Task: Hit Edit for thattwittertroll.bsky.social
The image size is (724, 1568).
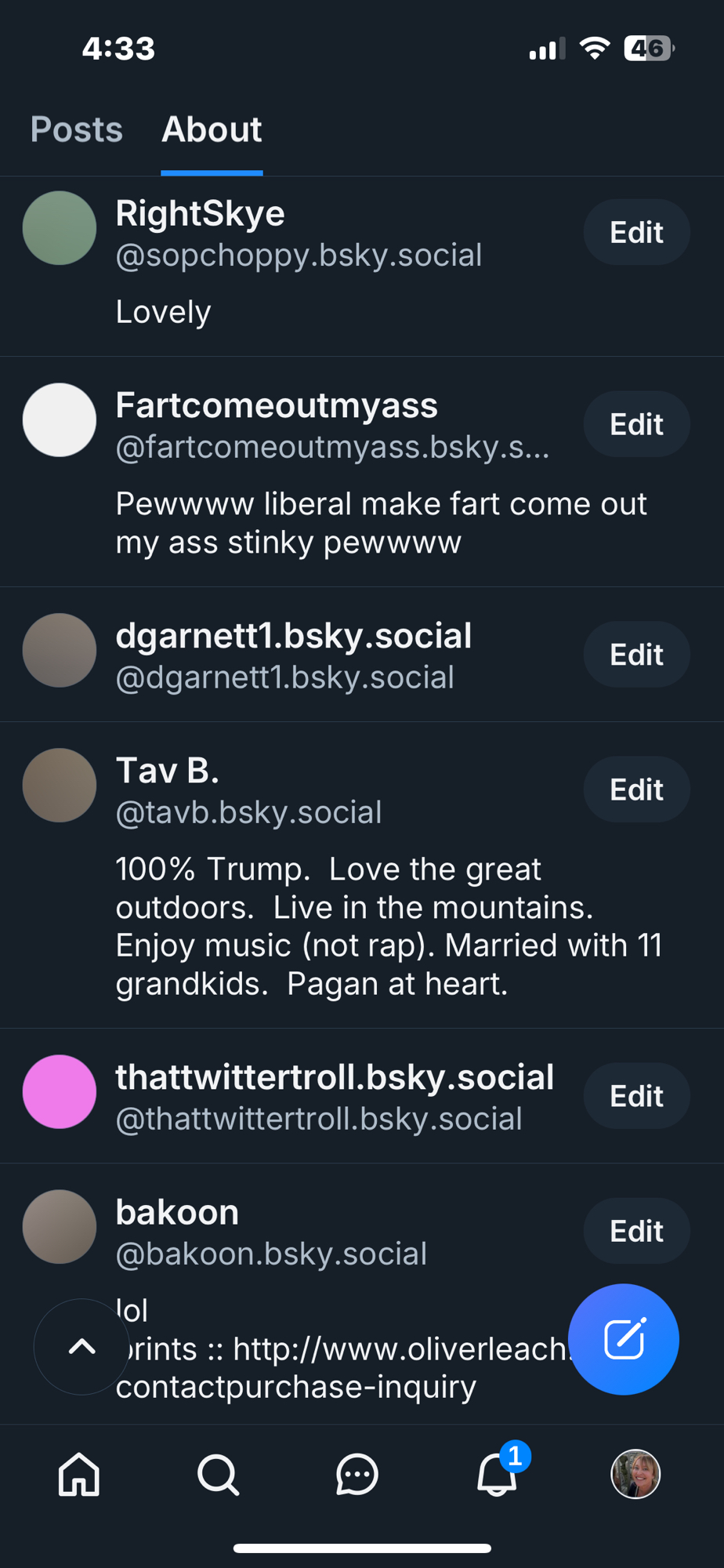Action: pyautogui.click(x=636, y=1096)
